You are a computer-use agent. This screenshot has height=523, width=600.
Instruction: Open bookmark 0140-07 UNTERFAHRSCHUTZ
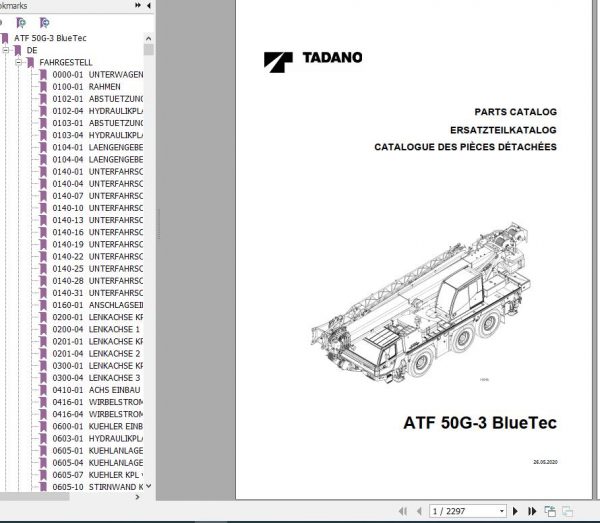pyautogui.click(x=98, y=196)
